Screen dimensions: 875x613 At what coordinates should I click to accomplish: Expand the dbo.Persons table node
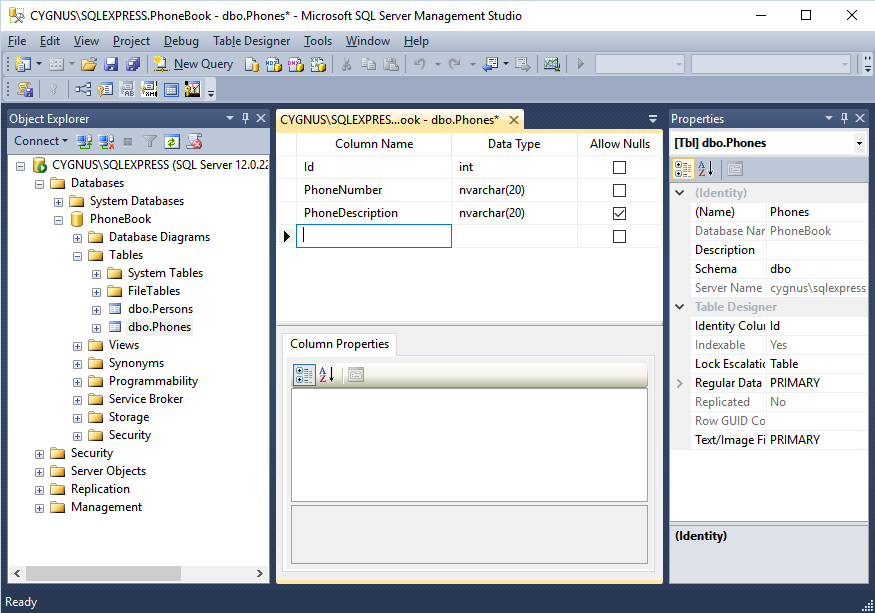97,310
